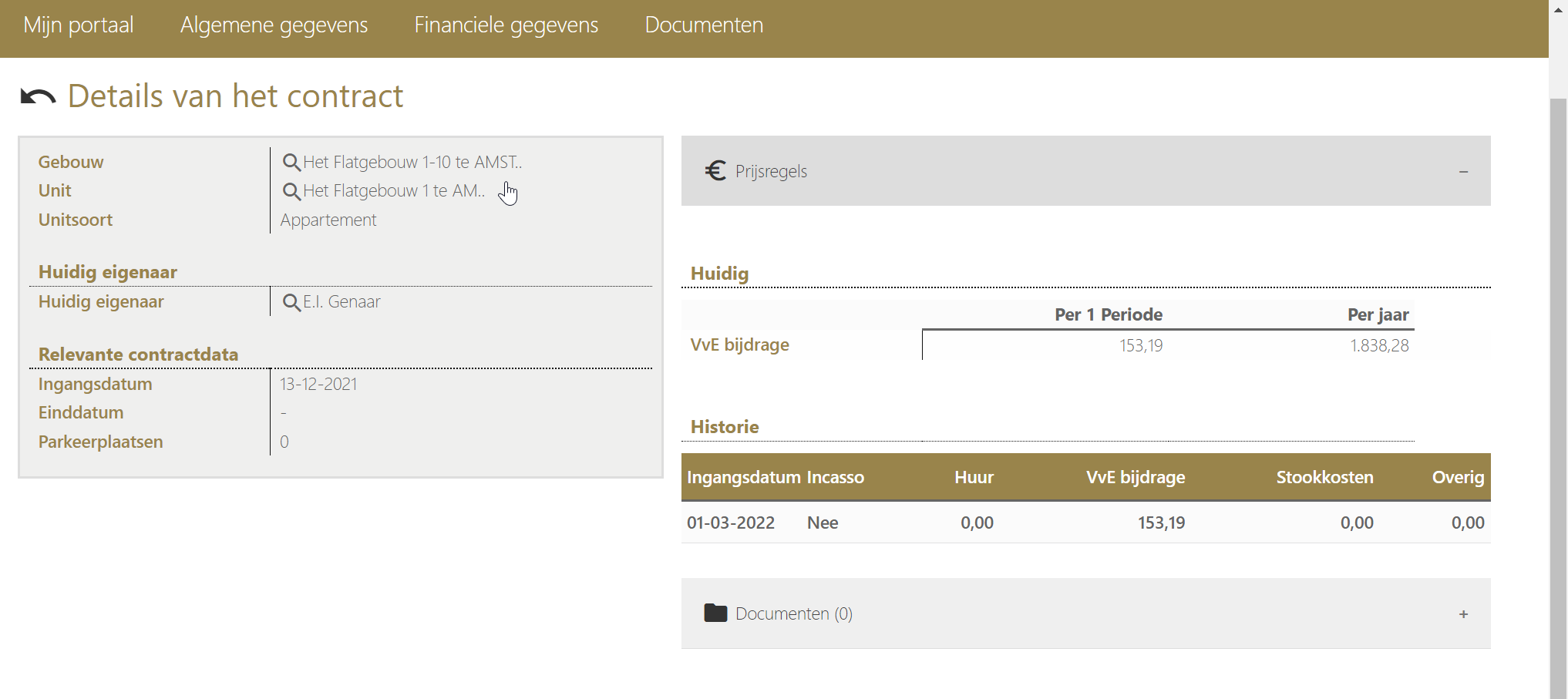Click the euro icon in Prijsregels header

[x=715, y=170]
